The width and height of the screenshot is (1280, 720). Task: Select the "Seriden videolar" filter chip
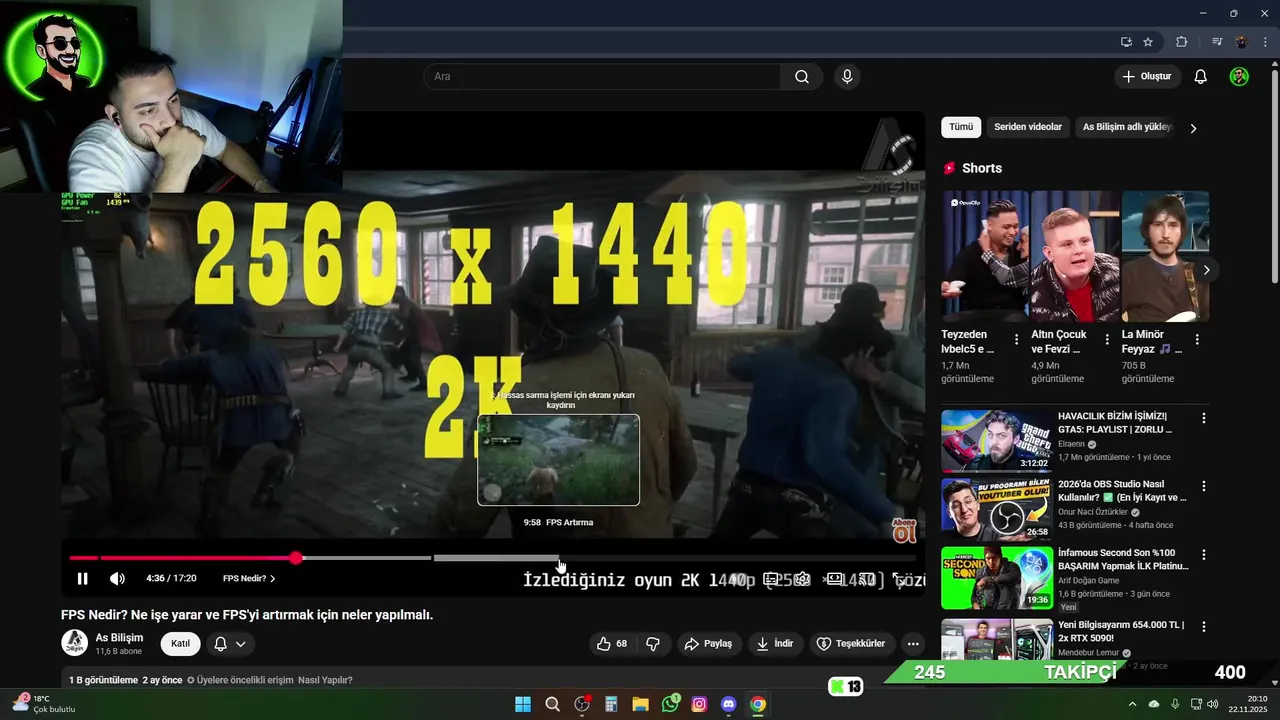click(x=1028, y=127)
